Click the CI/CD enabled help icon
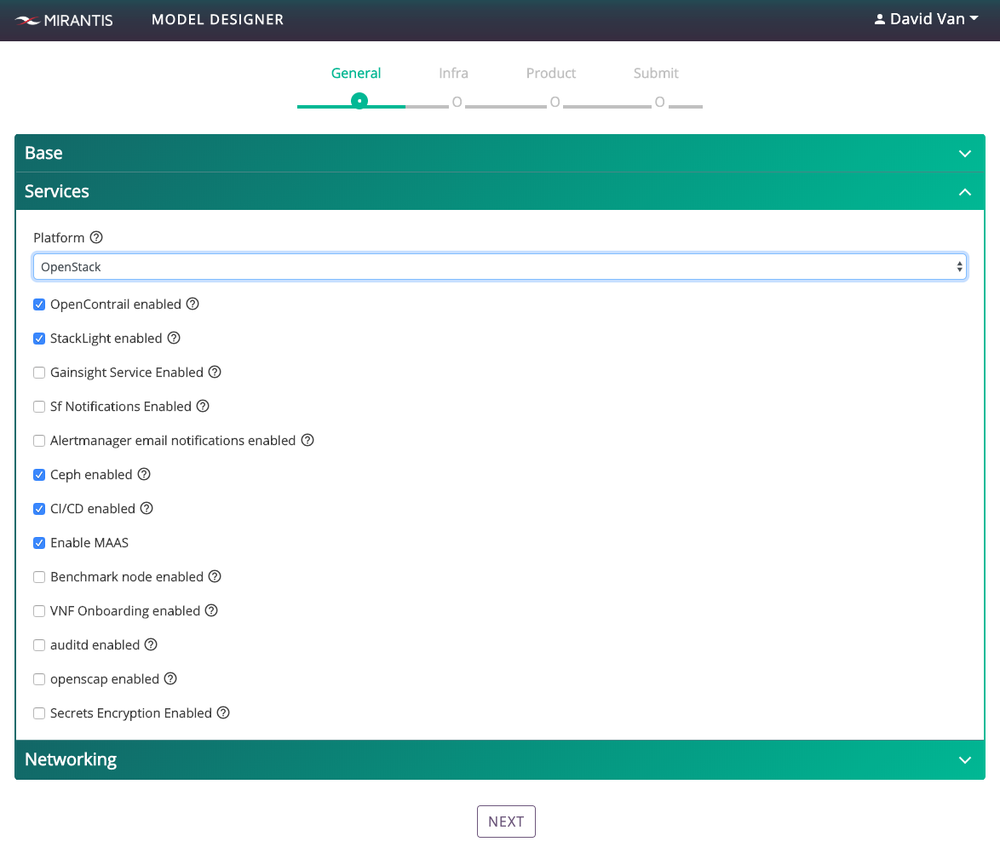The image size is (1000, 850). pyautogui.click(x=147, y=508)
